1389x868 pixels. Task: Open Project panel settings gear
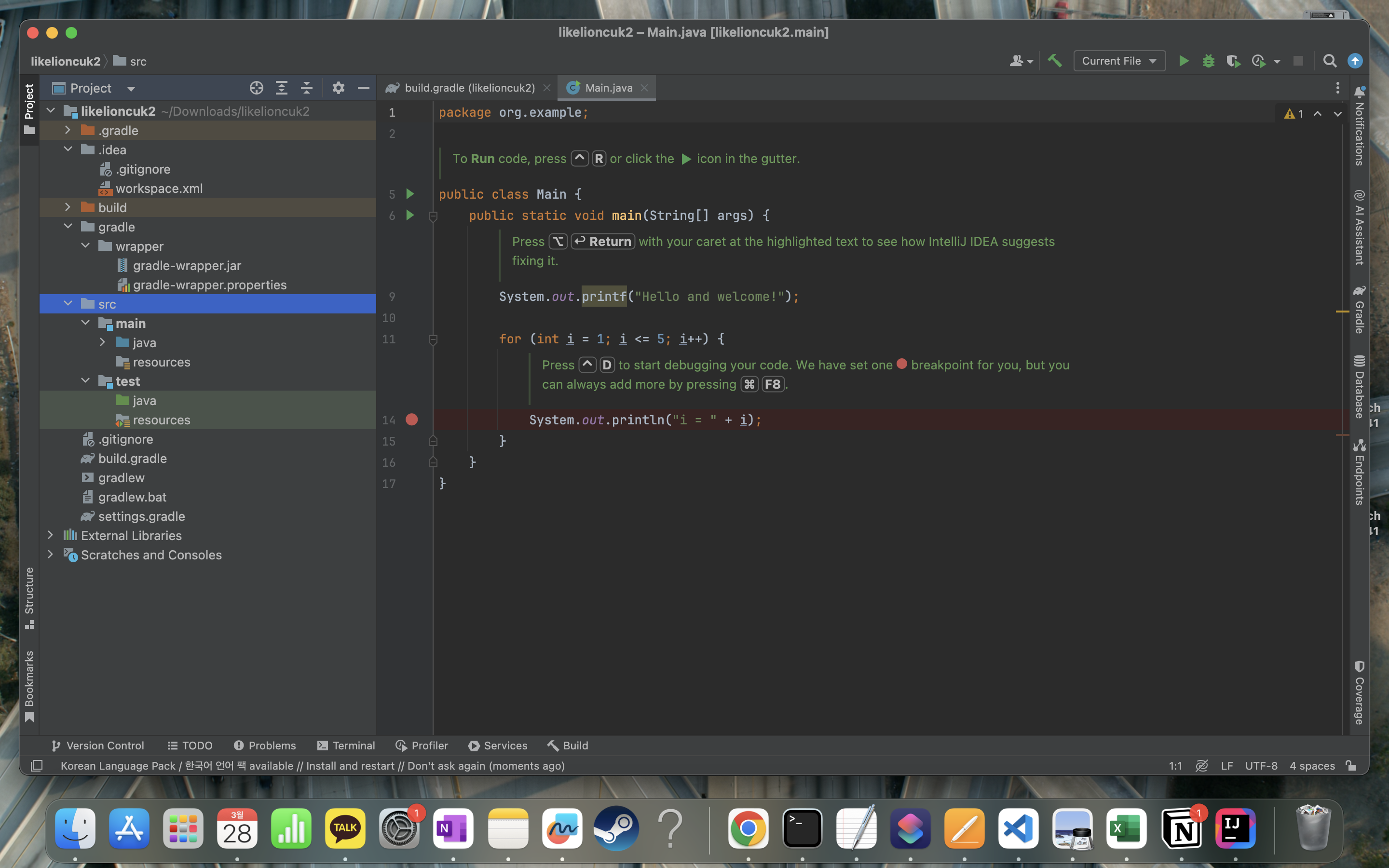pyautogui.click(x=338, y=88)
